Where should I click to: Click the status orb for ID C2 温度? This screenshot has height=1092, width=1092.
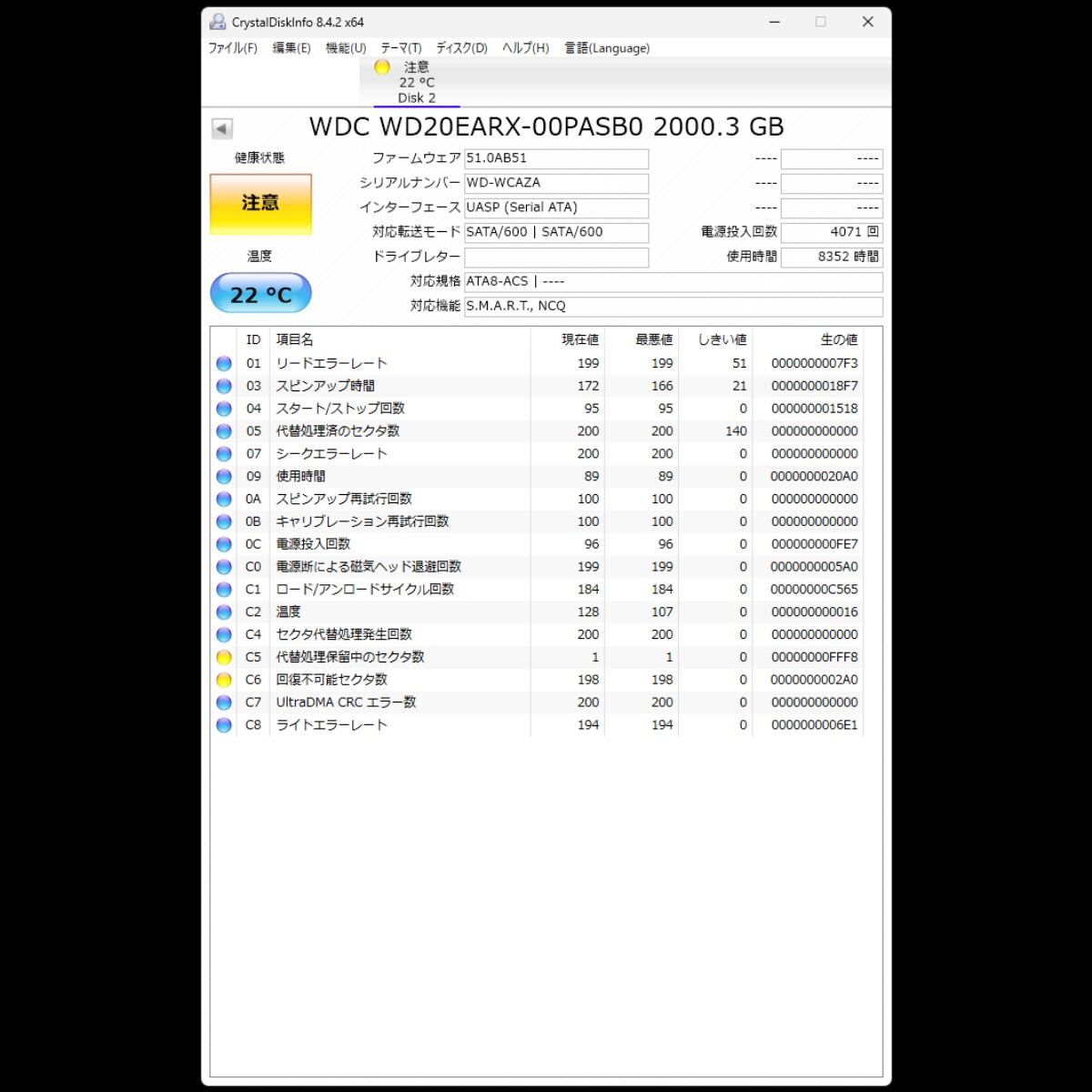[x=224, y=612]
